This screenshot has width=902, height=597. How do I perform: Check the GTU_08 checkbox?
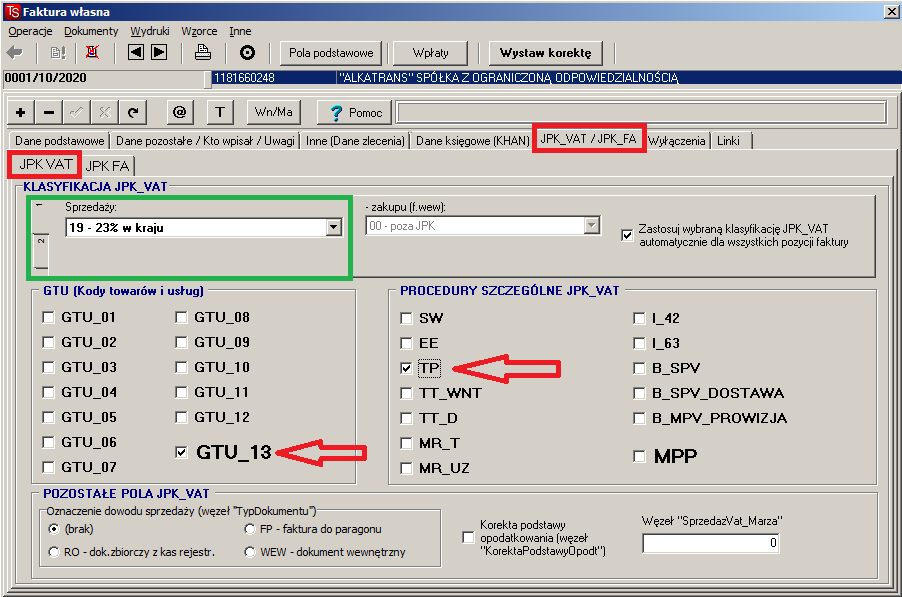click(x=181, y=317)
